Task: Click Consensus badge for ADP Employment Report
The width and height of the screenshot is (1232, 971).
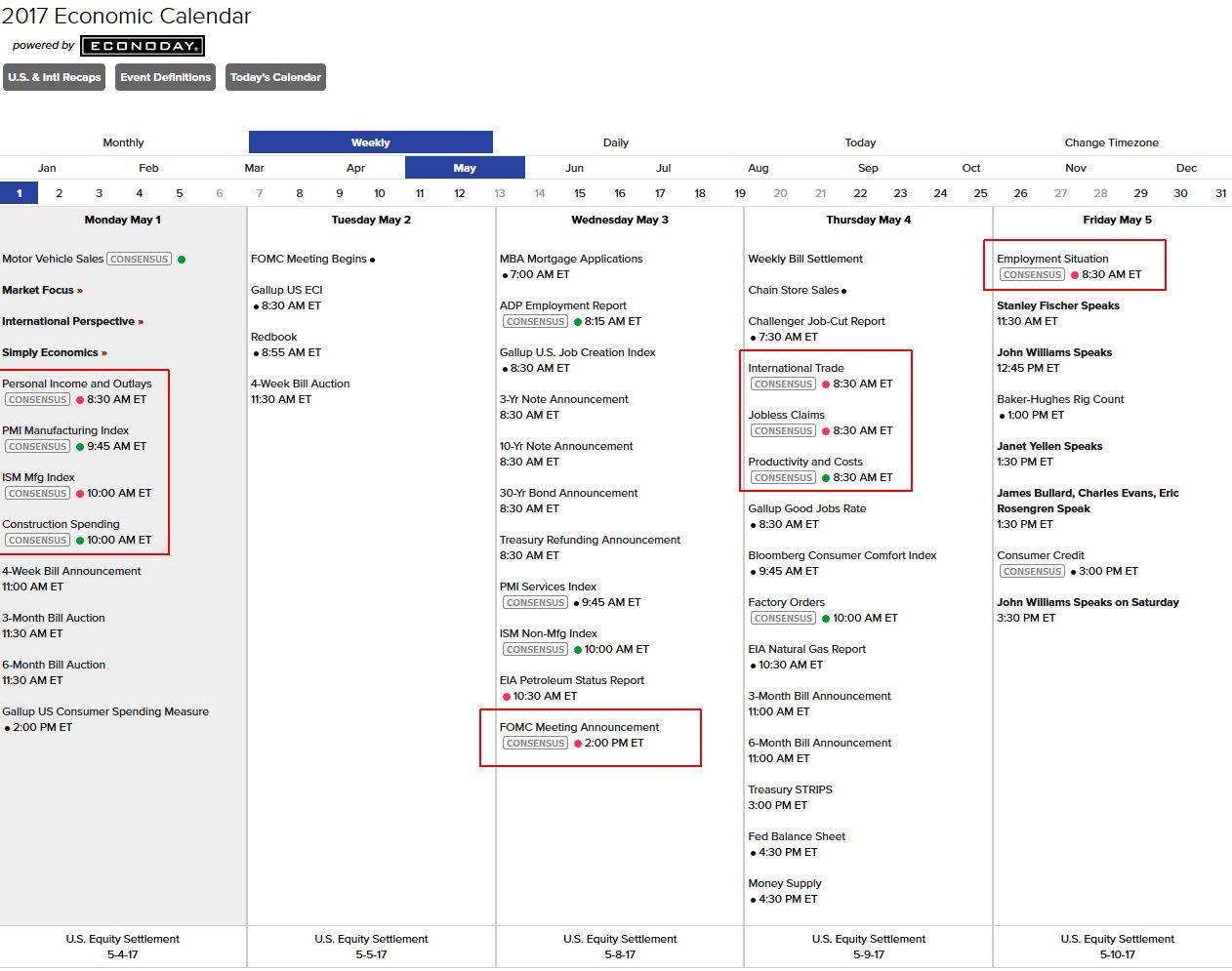Action: 535,321
